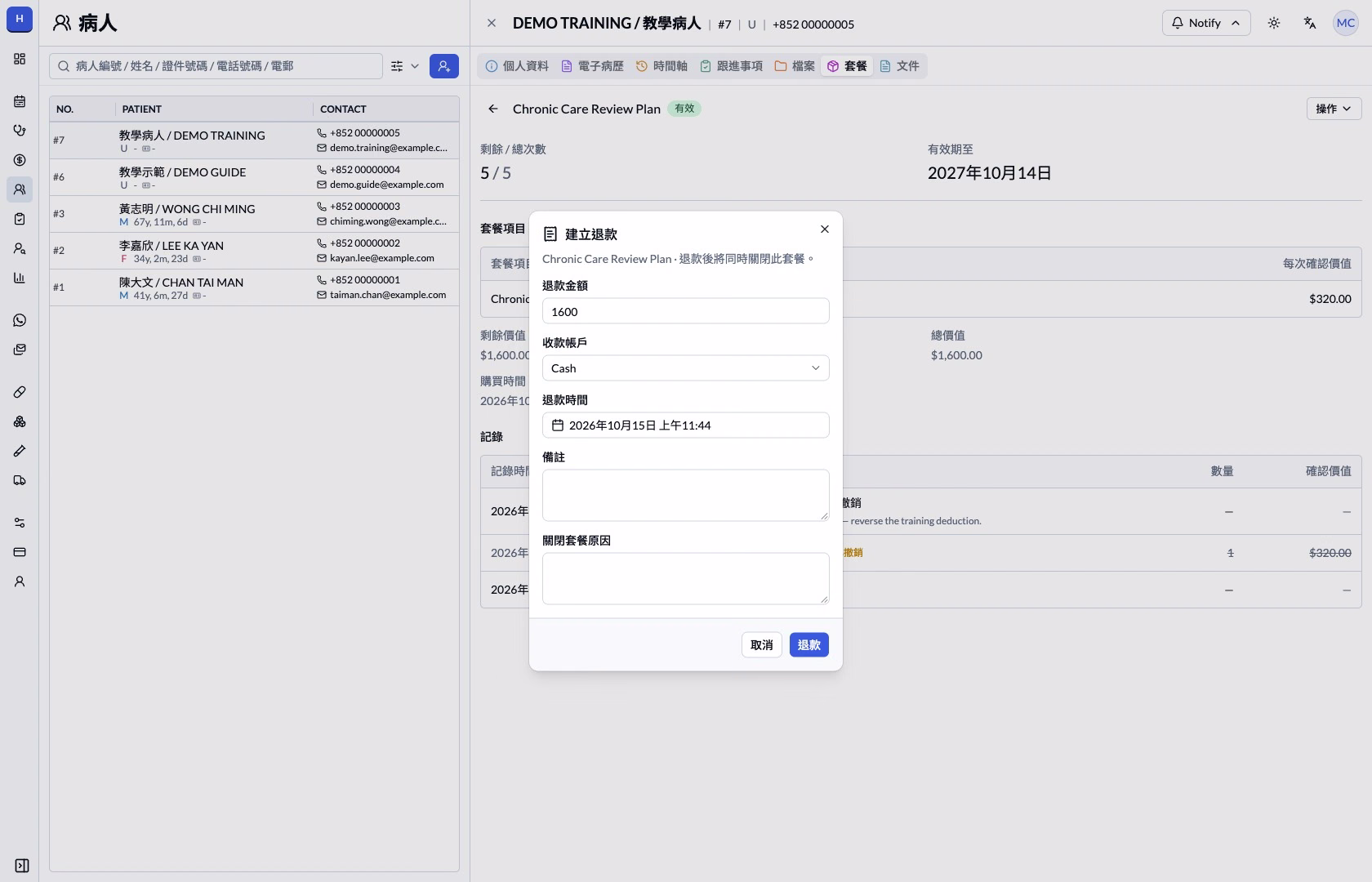
Task: Open the pill medication icon in sidebar
Action: [20, 392]
